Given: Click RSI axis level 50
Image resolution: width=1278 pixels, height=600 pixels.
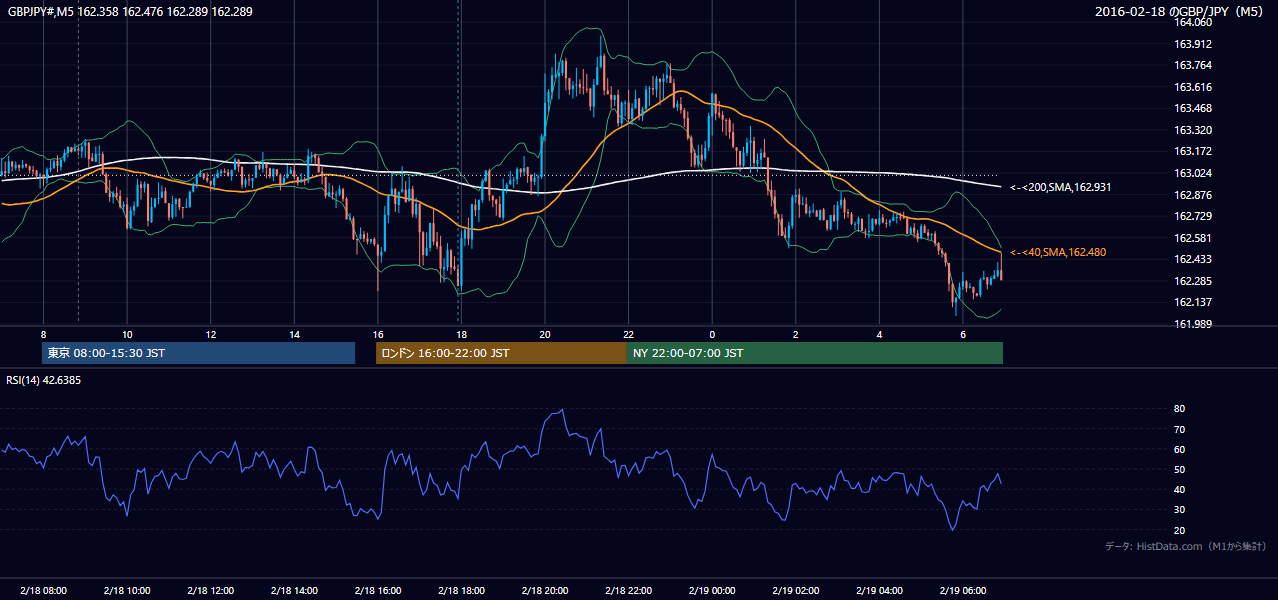Looking at the screenshot, I should pyautogui.click(x=1179, y=469).
